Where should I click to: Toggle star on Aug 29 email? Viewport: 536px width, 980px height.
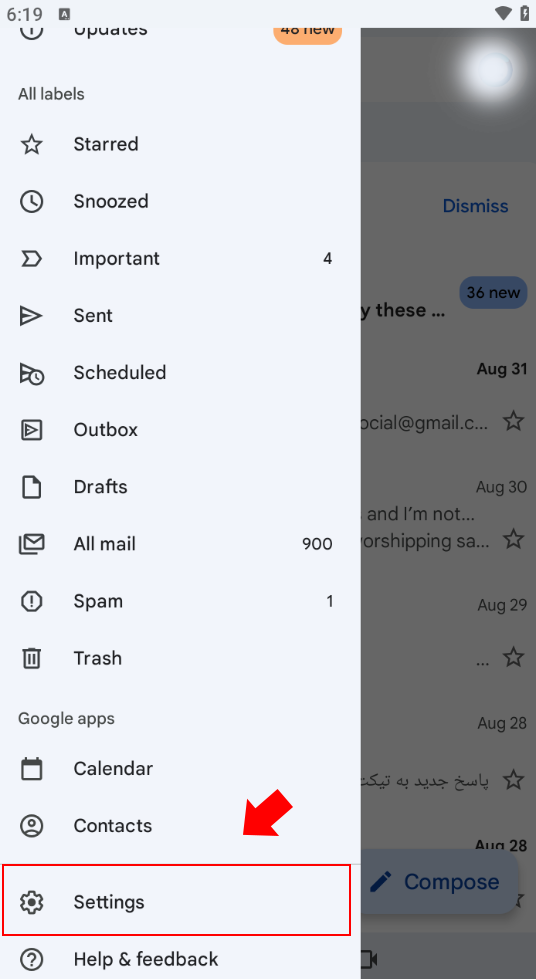point(514,657)
